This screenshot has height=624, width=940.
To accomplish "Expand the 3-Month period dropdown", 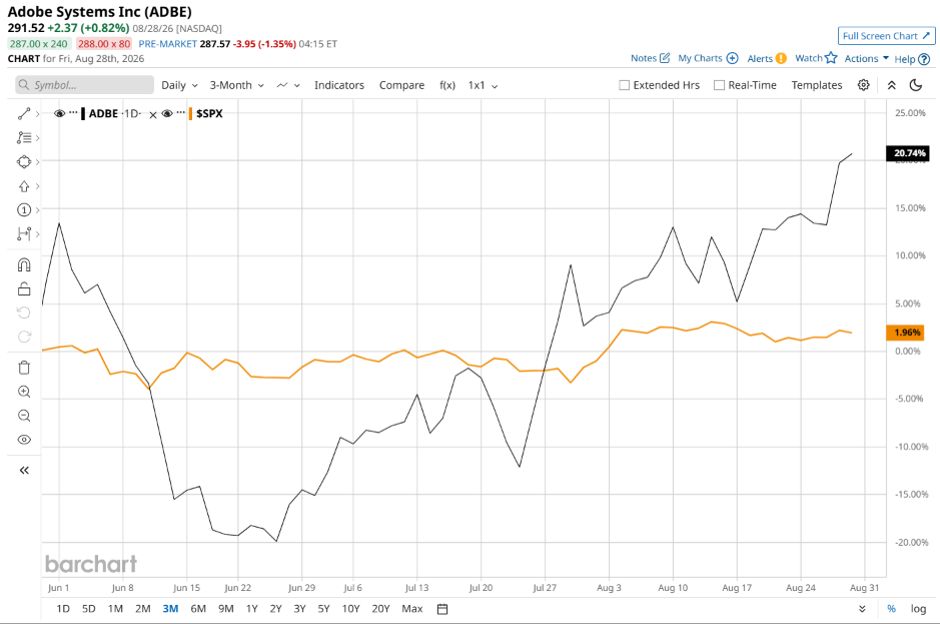I will 237,85.
